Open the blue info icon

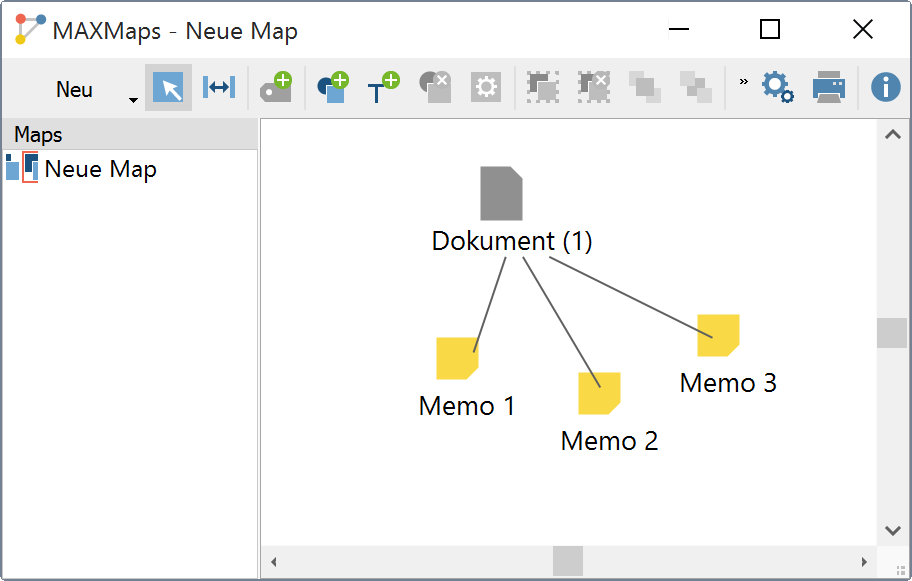(885, 87)
